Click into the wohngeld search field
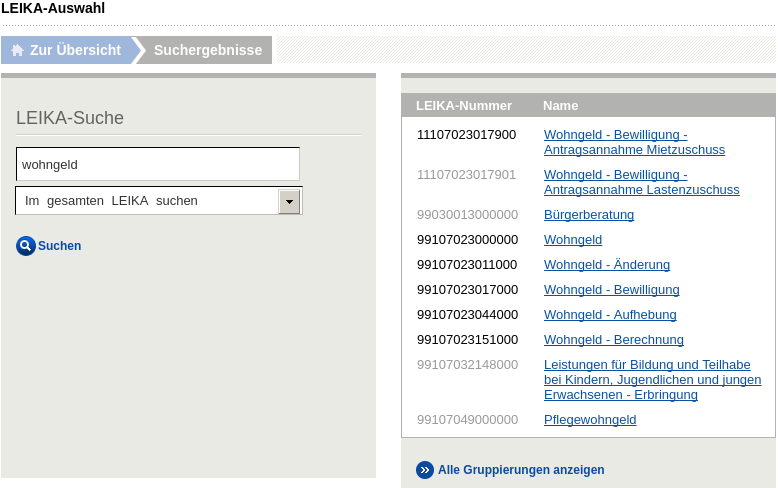The width and height of the screenshot is (778, 488). [158, 164]
